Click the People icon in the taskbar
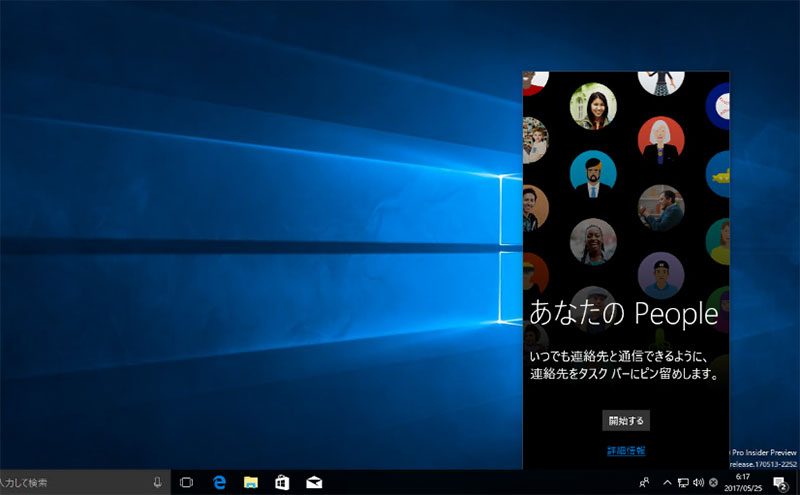The height and width of the screenshot is (495, 800). (644, 482)
